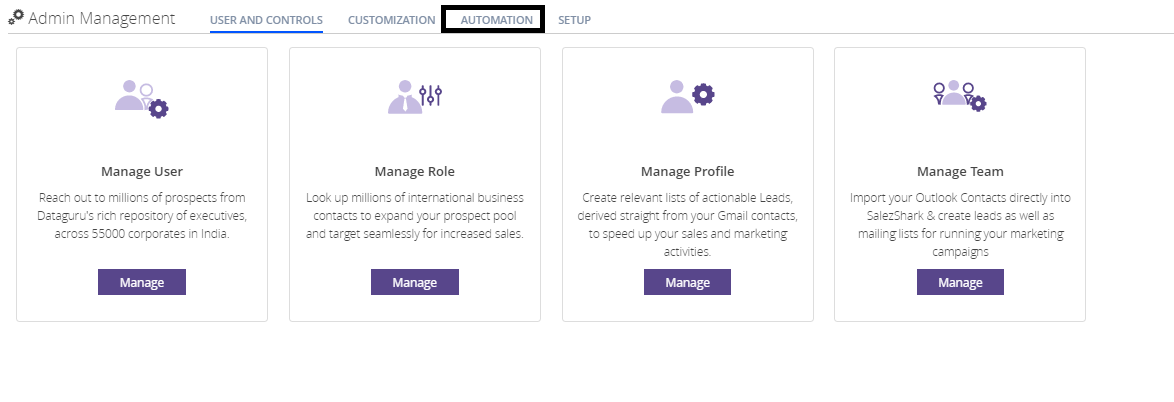This screenshot has width=1174, height=402.
Task: Click the Manage Profile gear icon
Action: [703, 95]
